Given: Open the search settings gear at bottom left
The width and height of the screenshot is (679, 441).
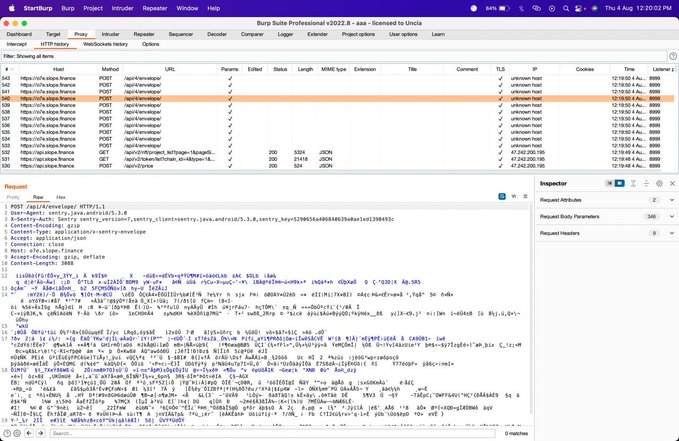Looking at the screenshot, I should click(17, 433).
